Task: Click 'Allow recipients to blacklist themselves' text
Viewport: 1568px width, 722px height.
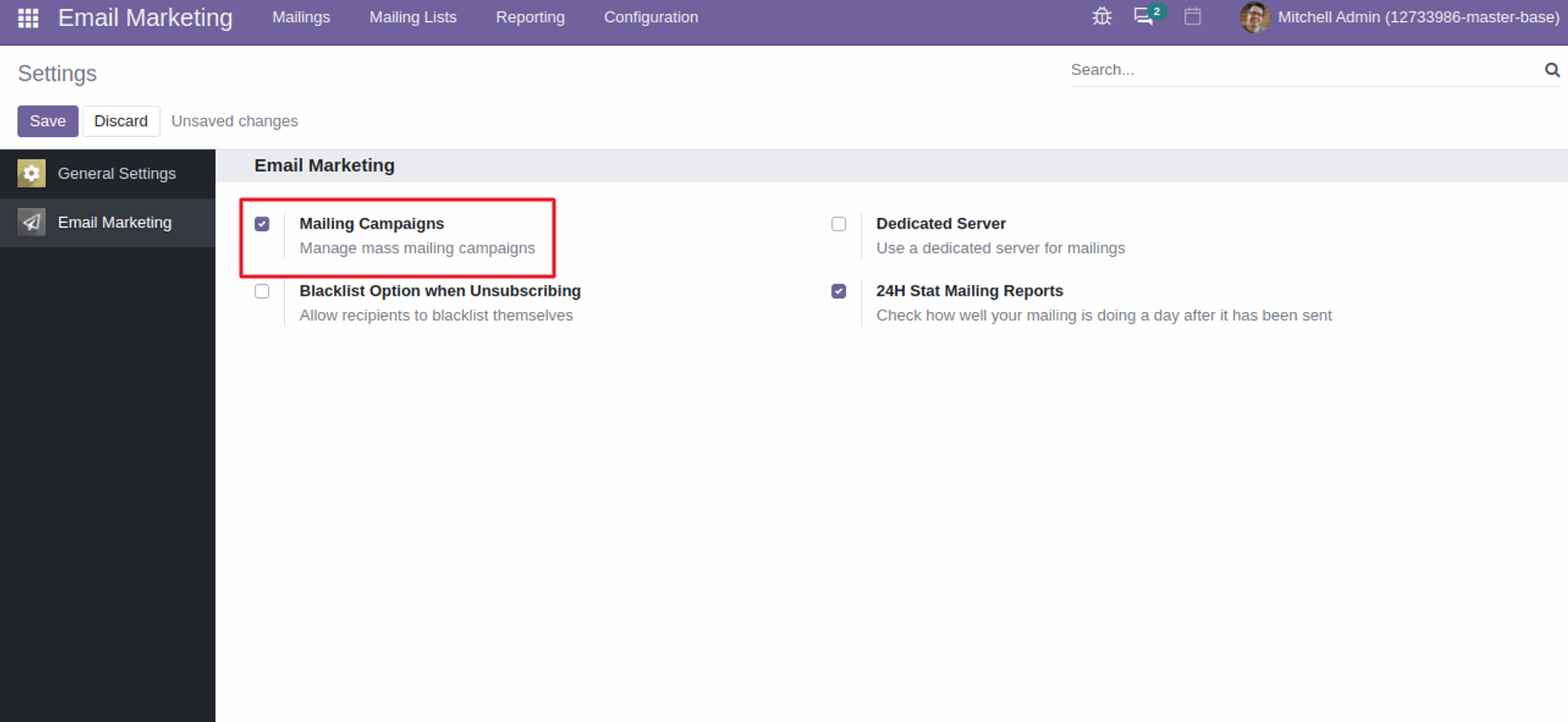Action: [436, 315]
